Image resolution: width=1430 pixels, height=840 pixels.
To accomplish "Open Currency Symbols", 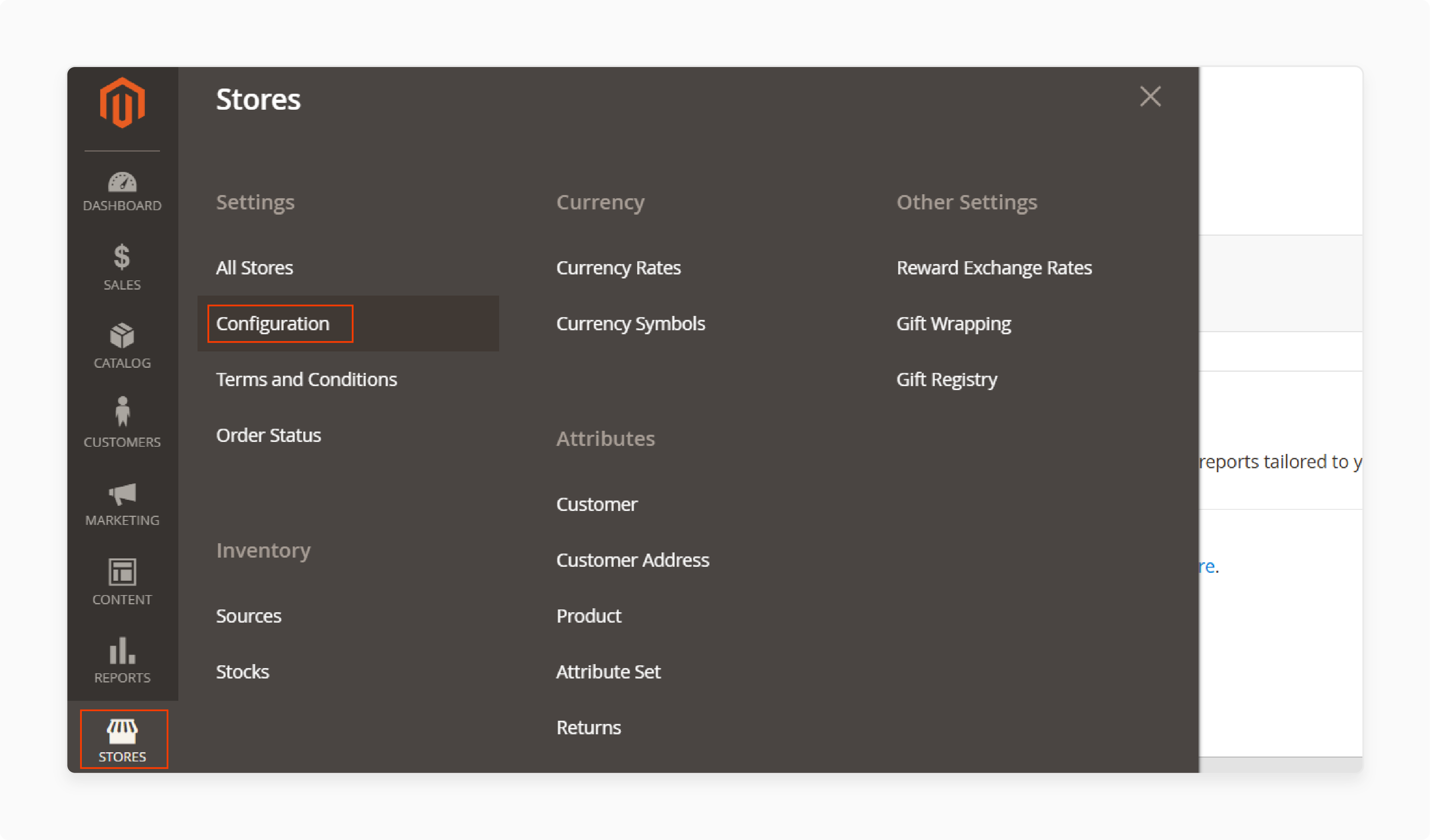I will 630,324.
